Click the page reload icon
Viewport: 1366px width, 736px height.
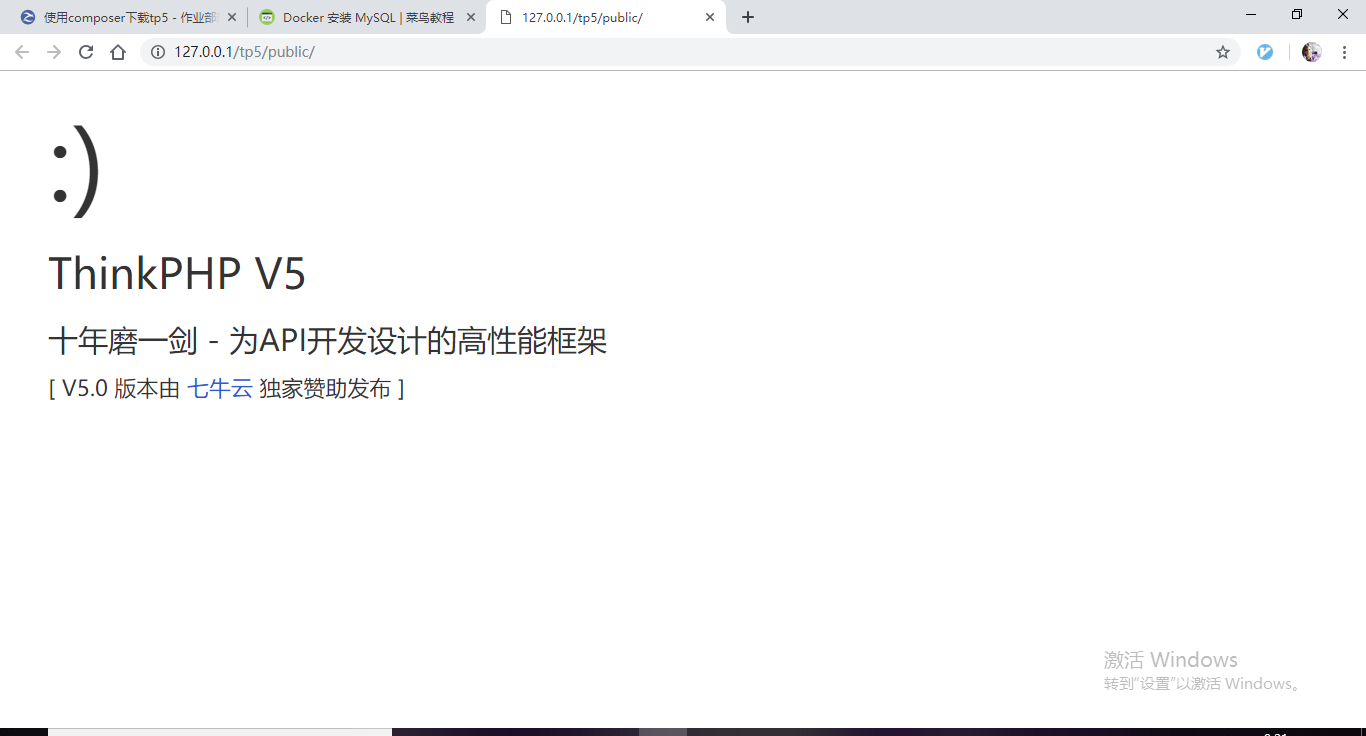85,51
